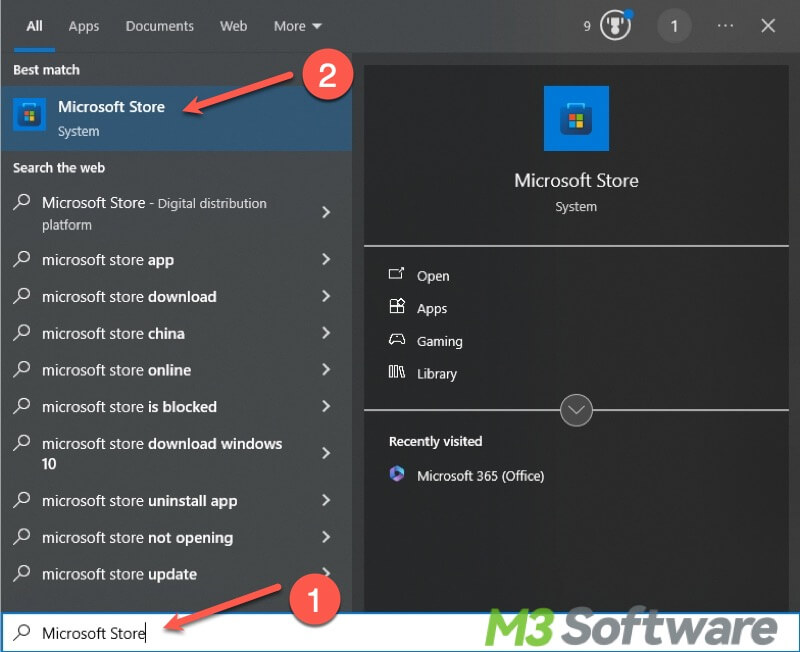The image size is (800, 652).
Task: Click search icon beside microsoft store download
Action: pyautogui.click(x=21, y=296)
